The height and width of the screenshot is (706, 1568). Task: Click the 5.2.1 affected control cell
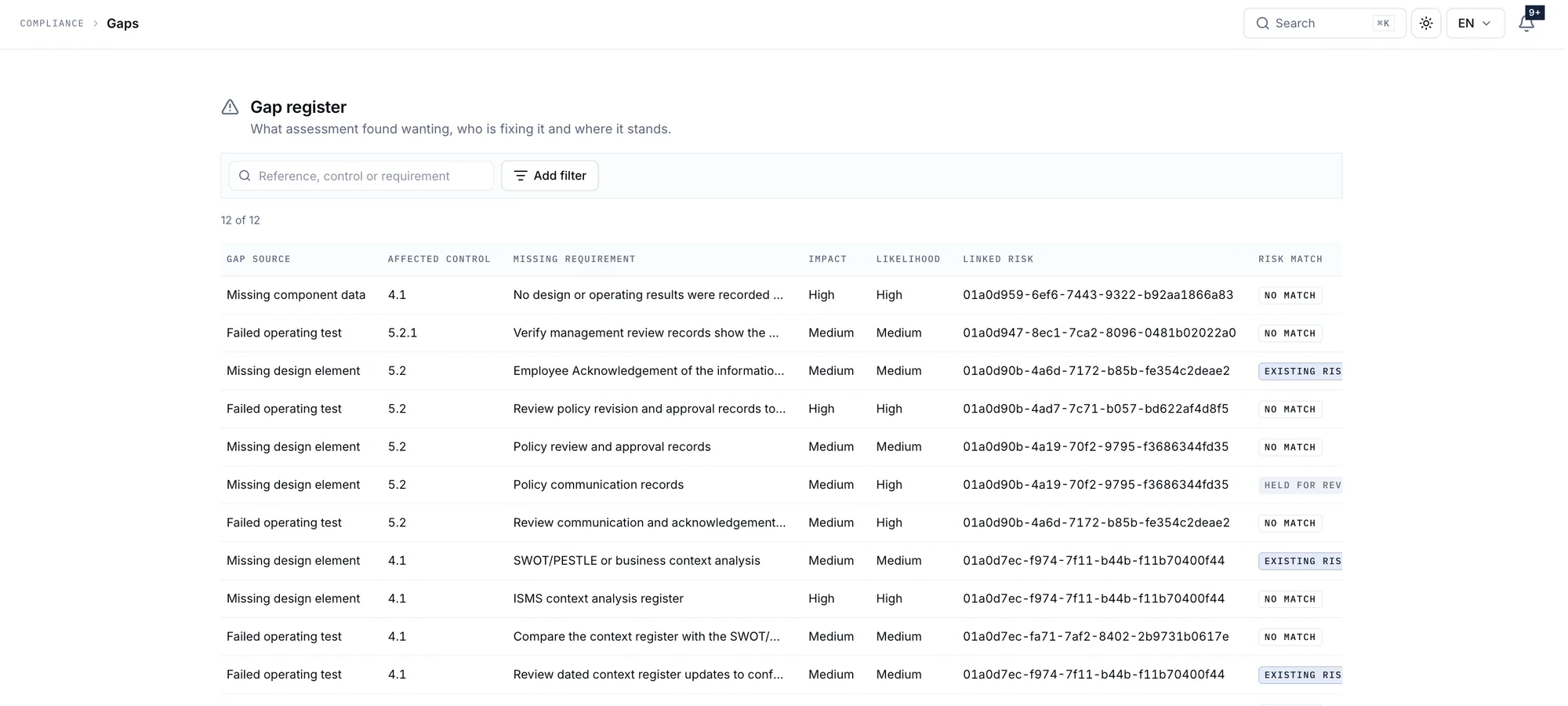click(402, 333)
